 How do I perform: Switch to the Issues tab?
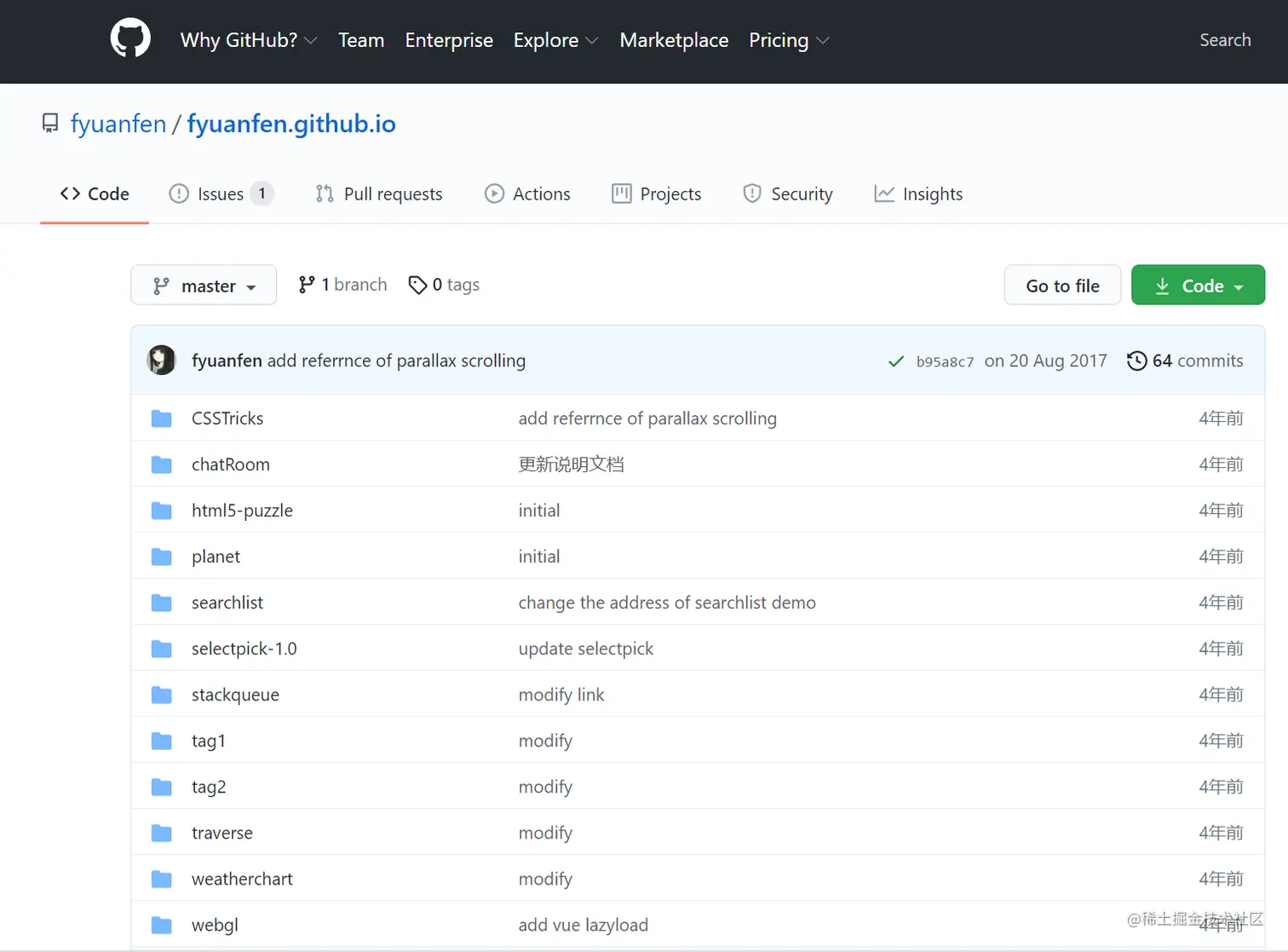pyautogui.click(x=221, y=193)
